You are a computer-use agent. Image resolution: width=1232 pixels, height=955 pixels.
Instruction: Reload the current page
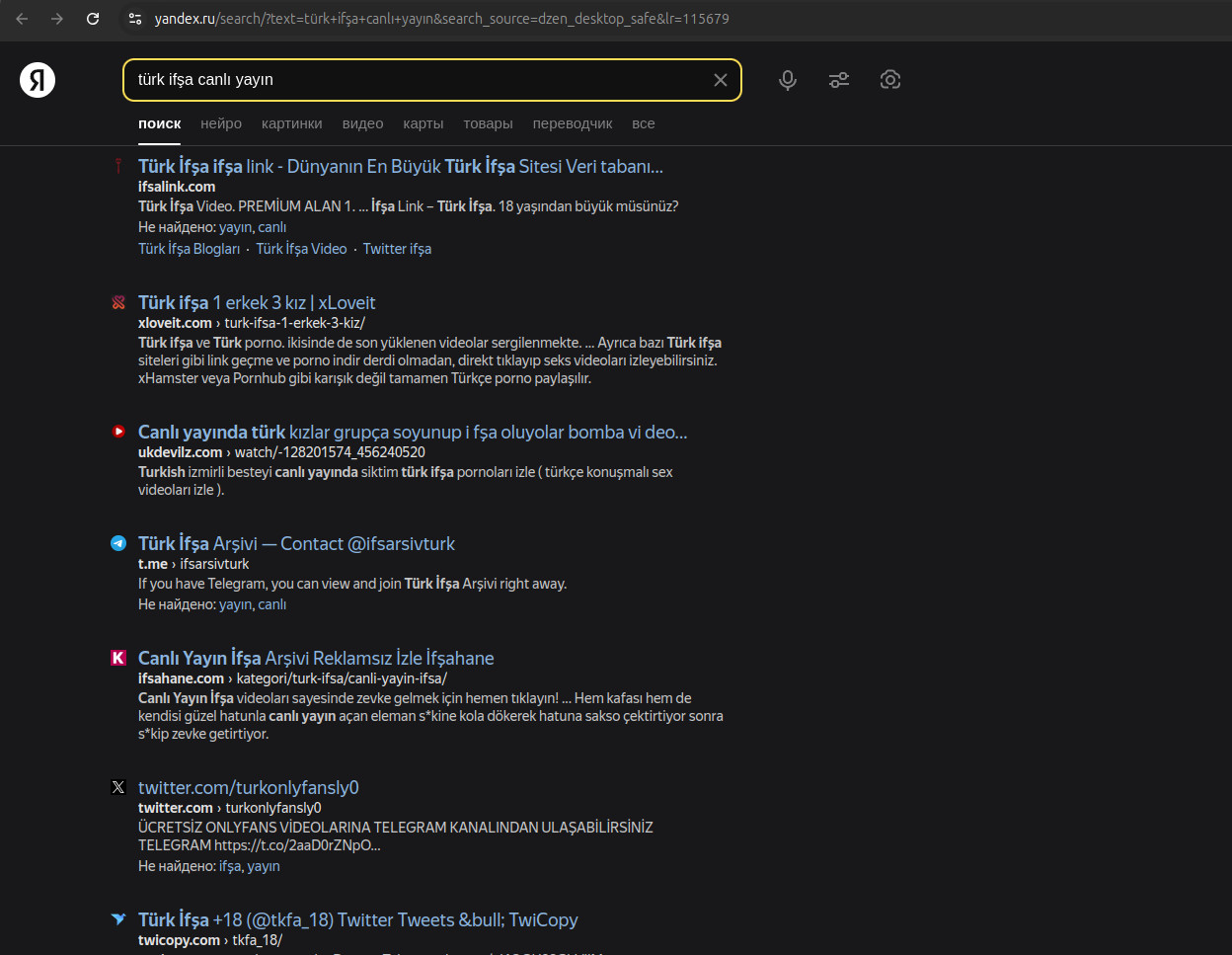click(x=93, y=19)
